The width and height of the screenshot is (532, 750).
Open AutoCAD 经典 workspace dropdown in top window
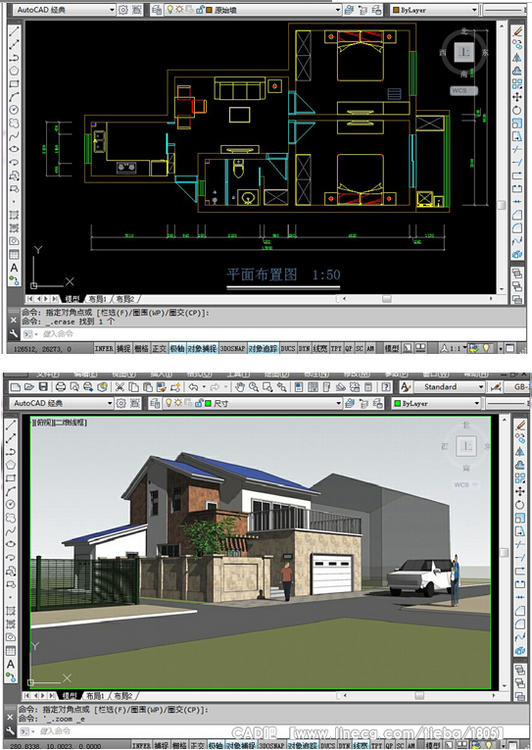pos(64,10)
